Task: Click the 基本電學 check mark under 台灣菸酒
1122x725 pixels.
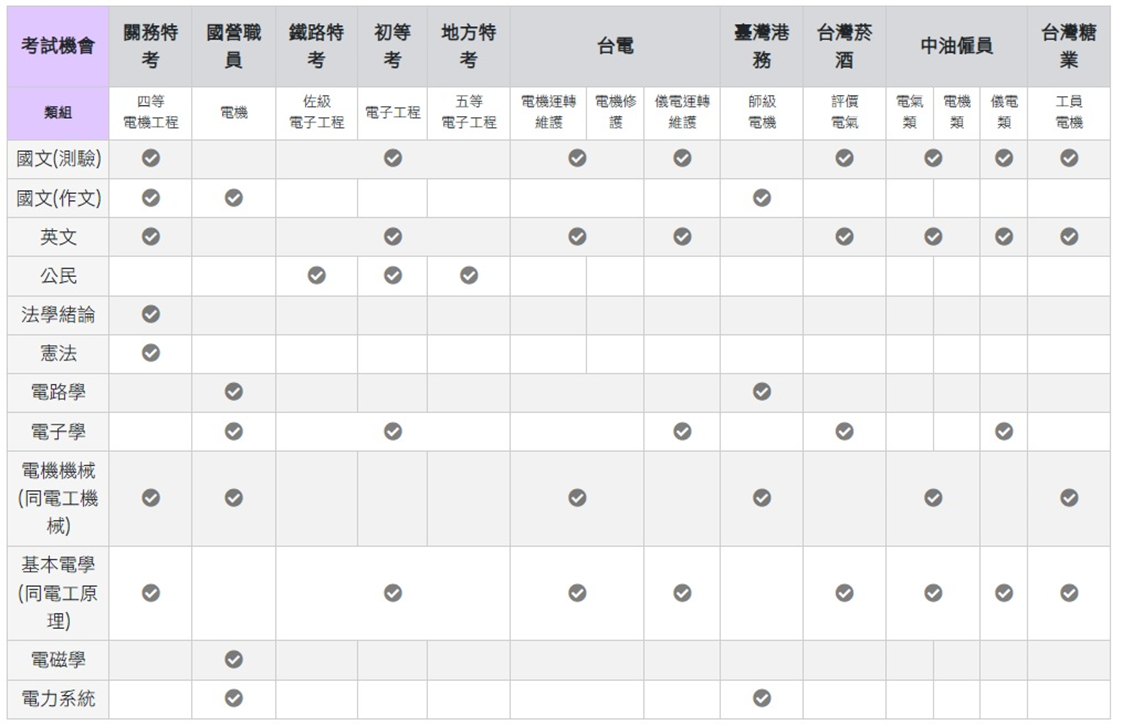Action: (x=844, y=593)
